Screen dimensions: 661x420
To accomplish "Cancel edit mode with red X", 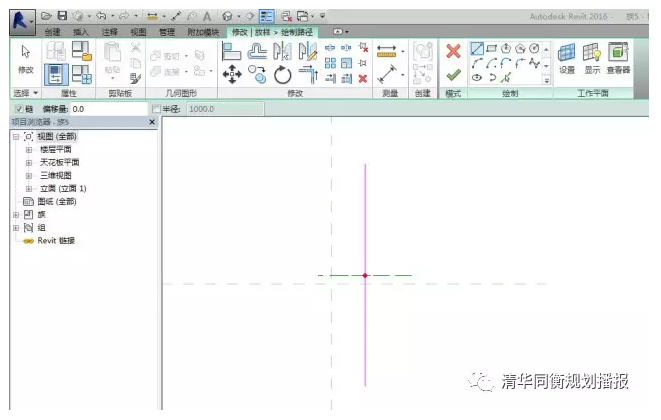I will (x=454, y=51).
